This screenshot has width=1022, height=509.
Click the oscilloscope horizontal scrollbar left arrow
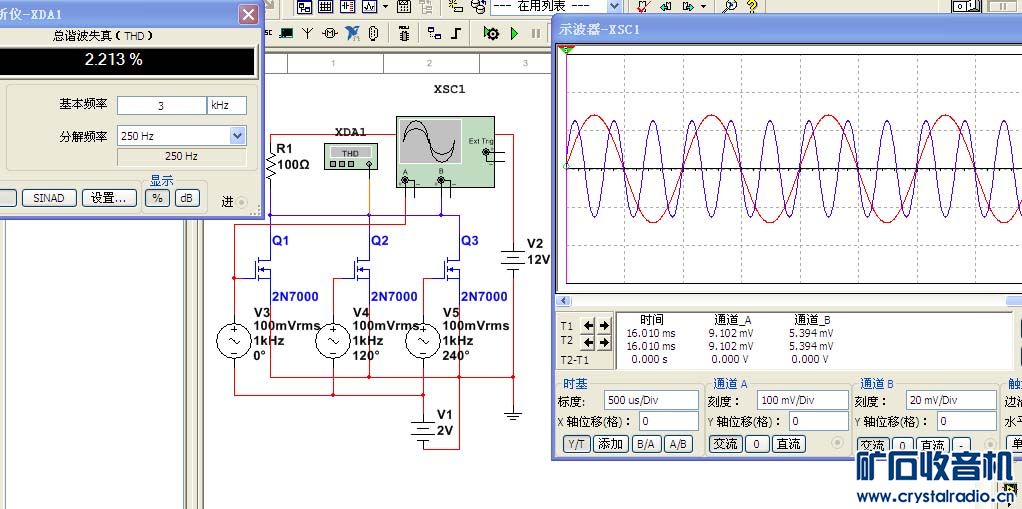coord(564,300)
